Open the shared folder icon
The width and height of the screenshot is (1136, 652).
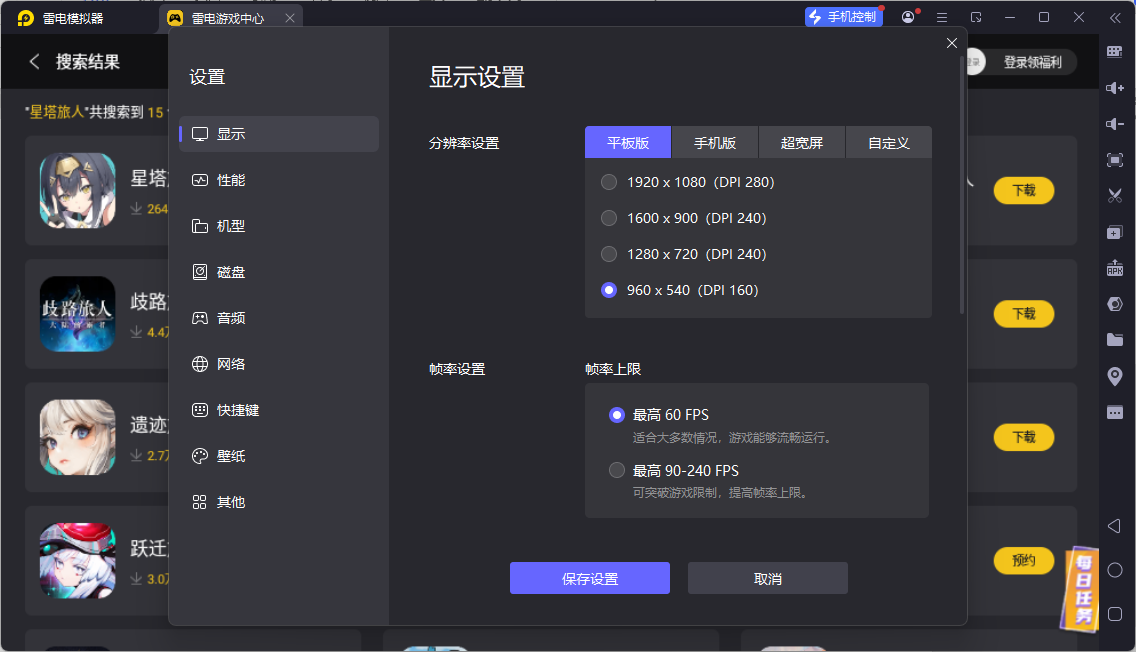(x=1115, y=339)
